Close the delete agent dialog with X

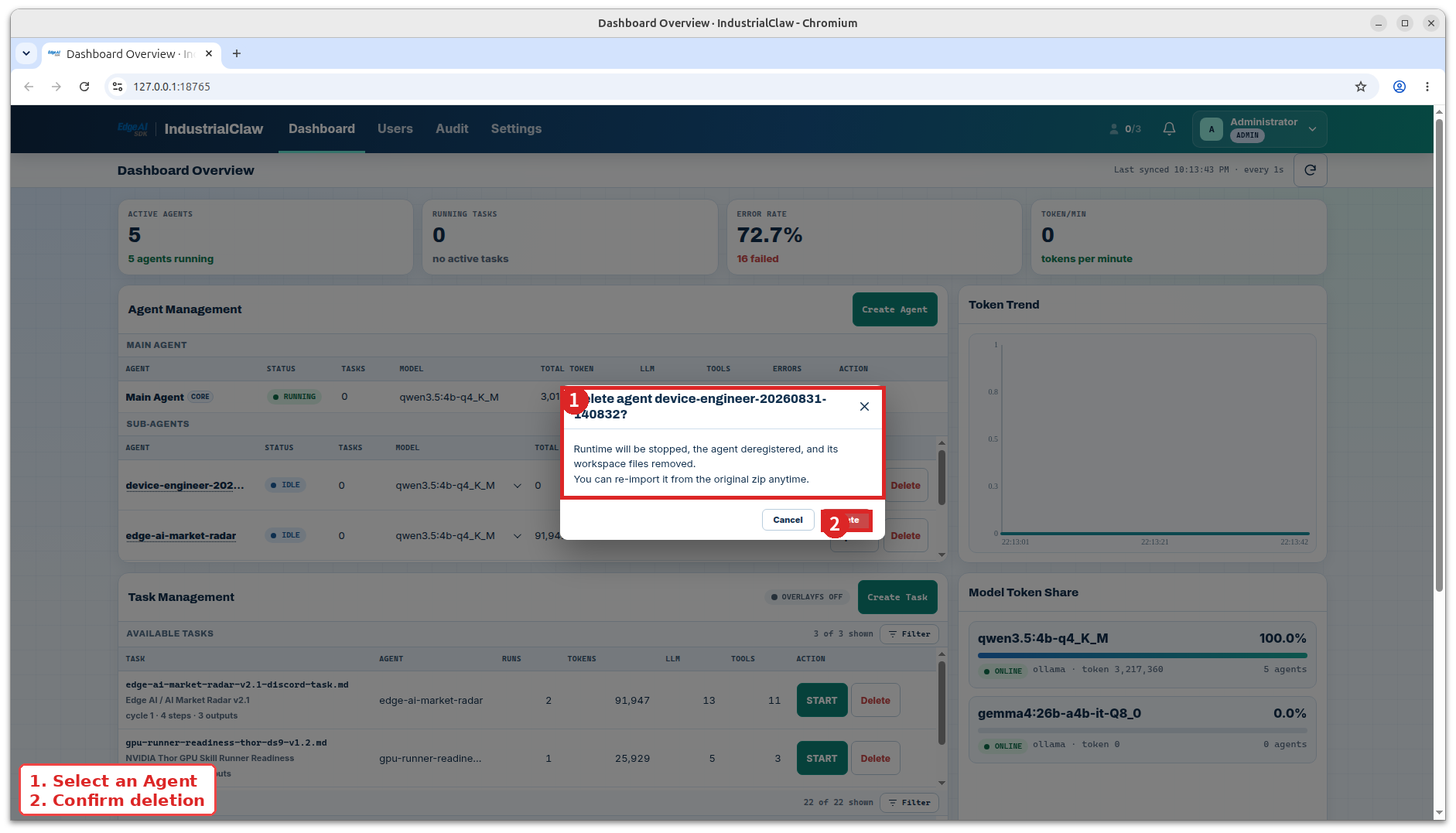864,407
